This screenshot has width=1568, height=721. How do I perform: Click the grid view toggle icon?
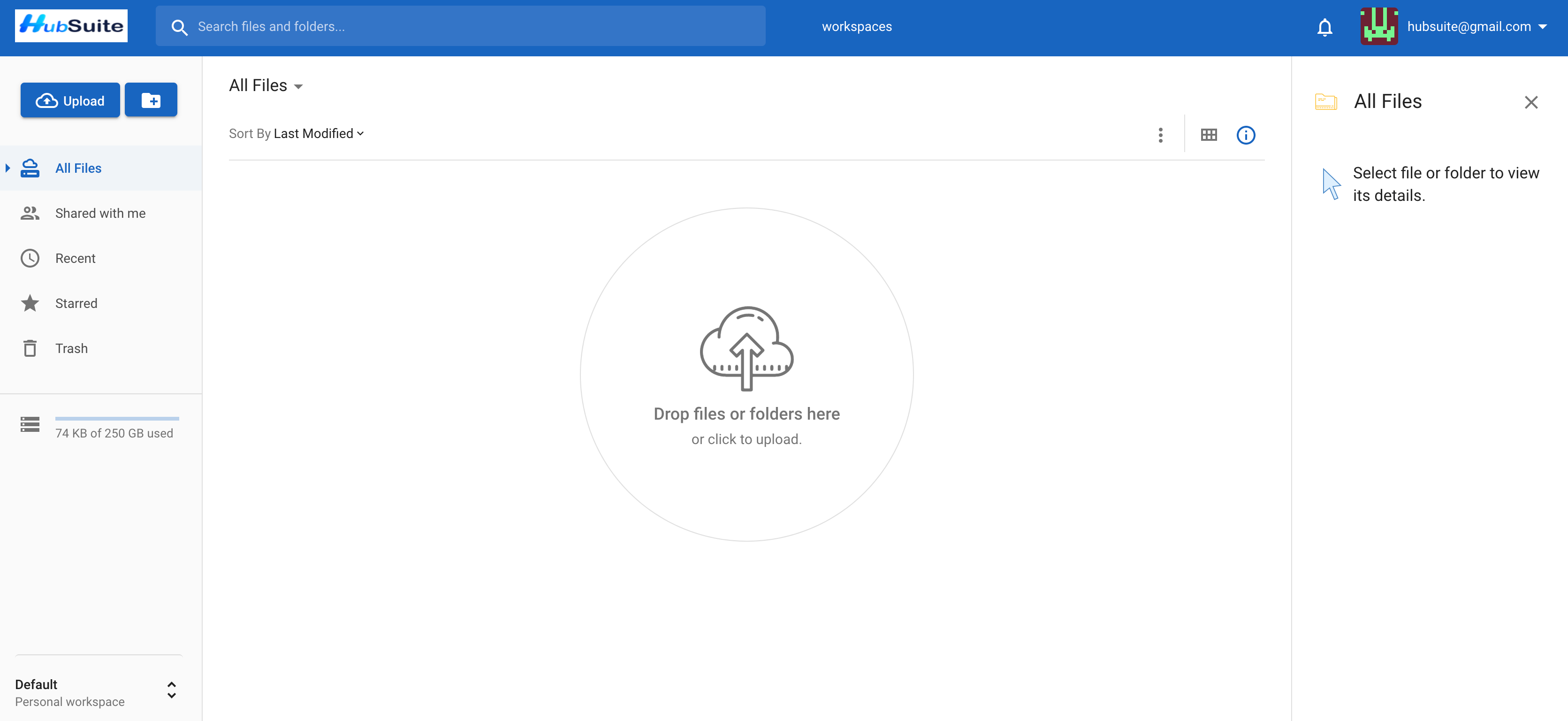(1208, 134)
